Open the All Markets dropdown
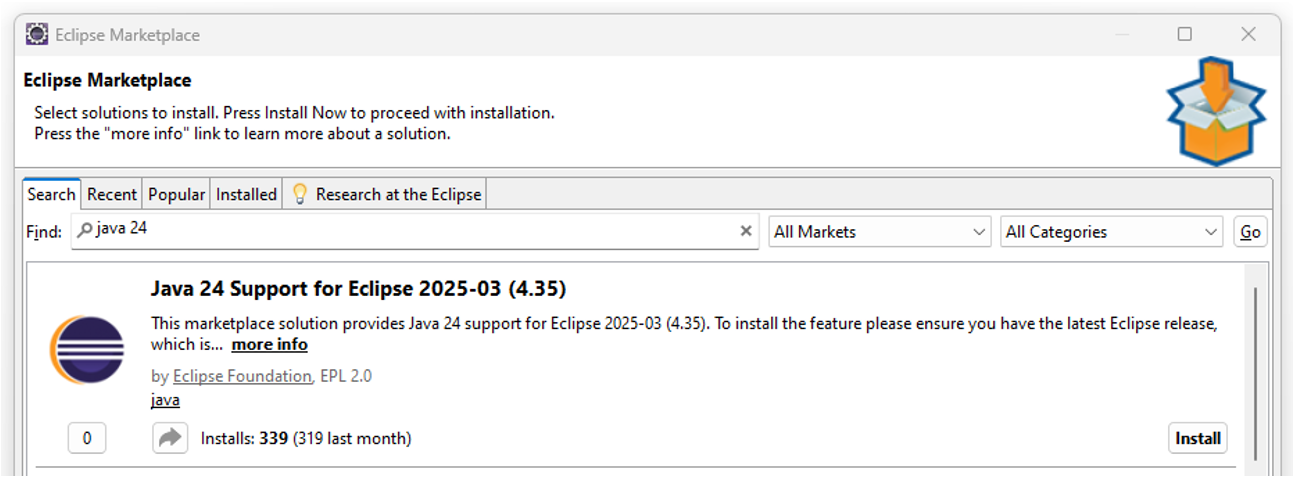The width and height of the screenshot is (1293, 479). pyautogui.click(x=880, y=232)
